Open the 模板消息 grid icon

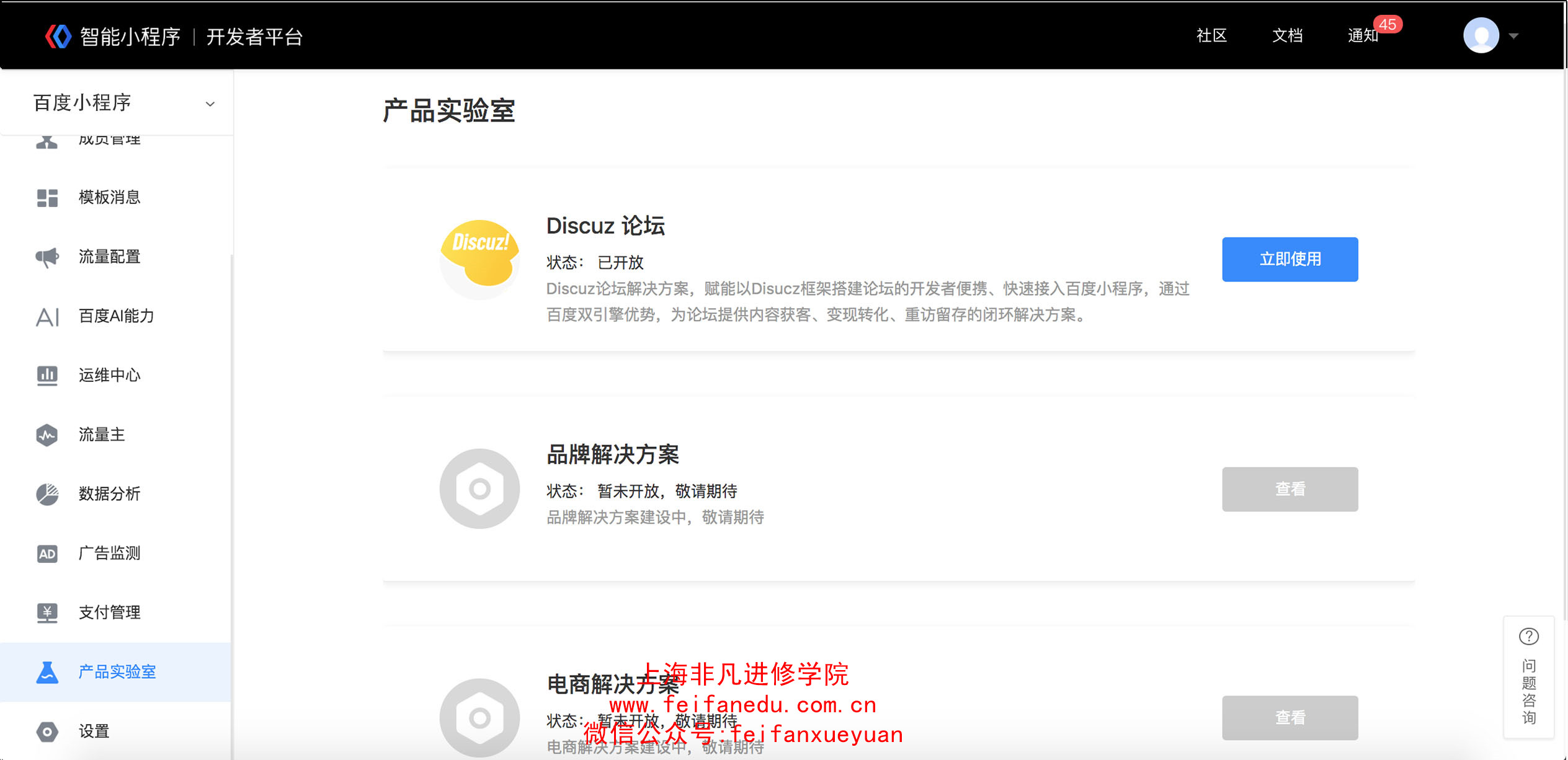tap(47, 198)
